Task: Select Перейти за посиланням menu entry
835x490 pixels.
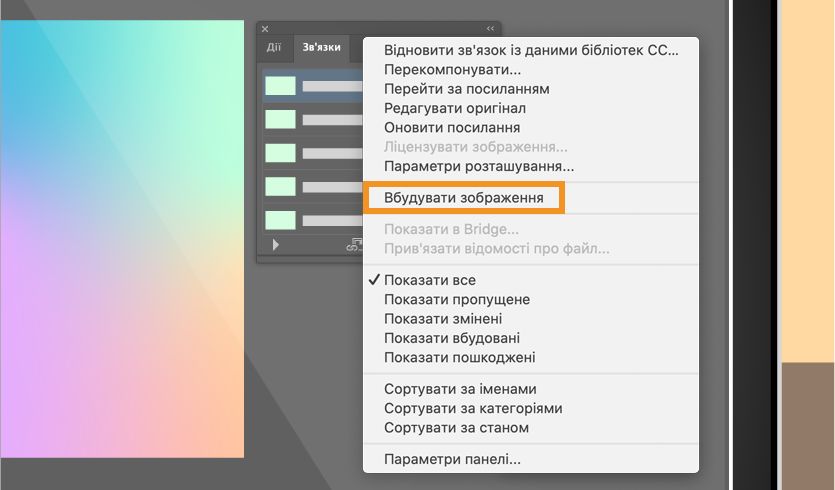Action: 466,89
